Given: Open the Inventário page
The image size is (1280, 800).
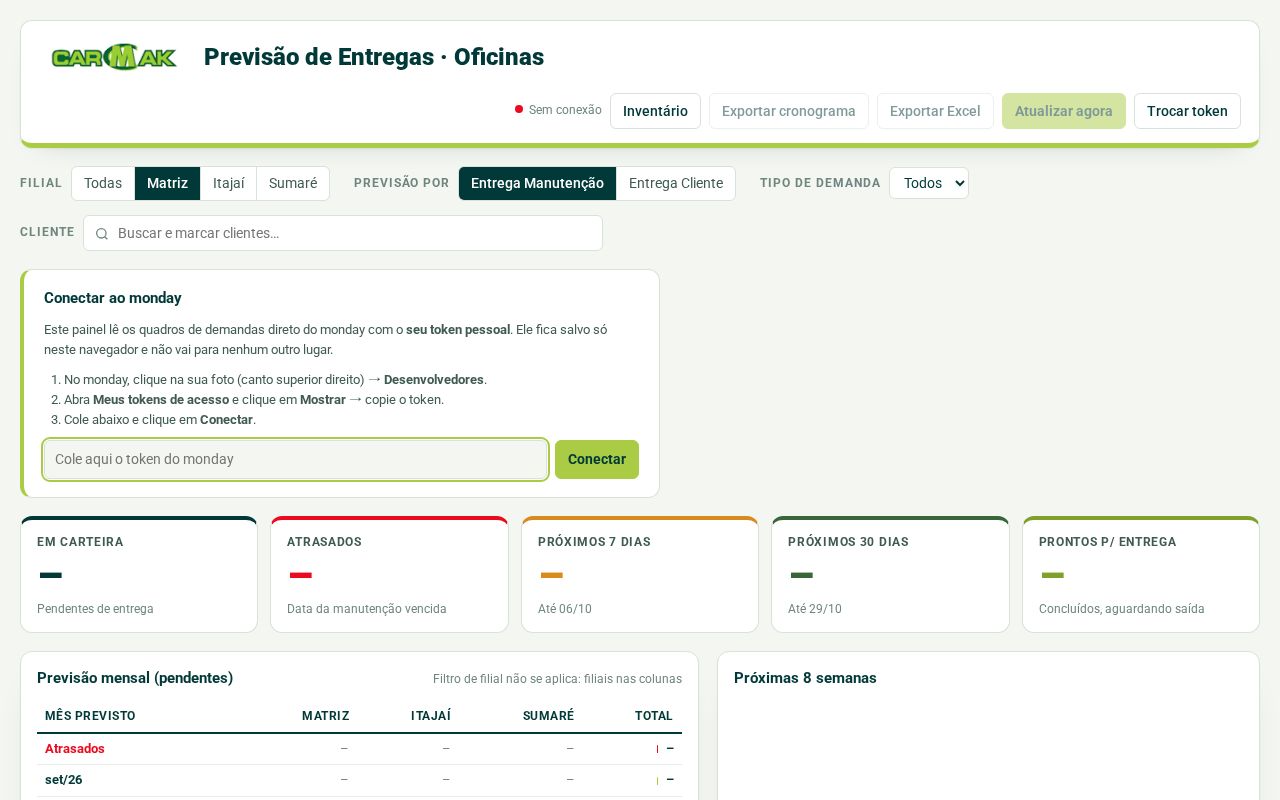Looking at the screenshot, I should pyautogui.click(x=655, y=111).
